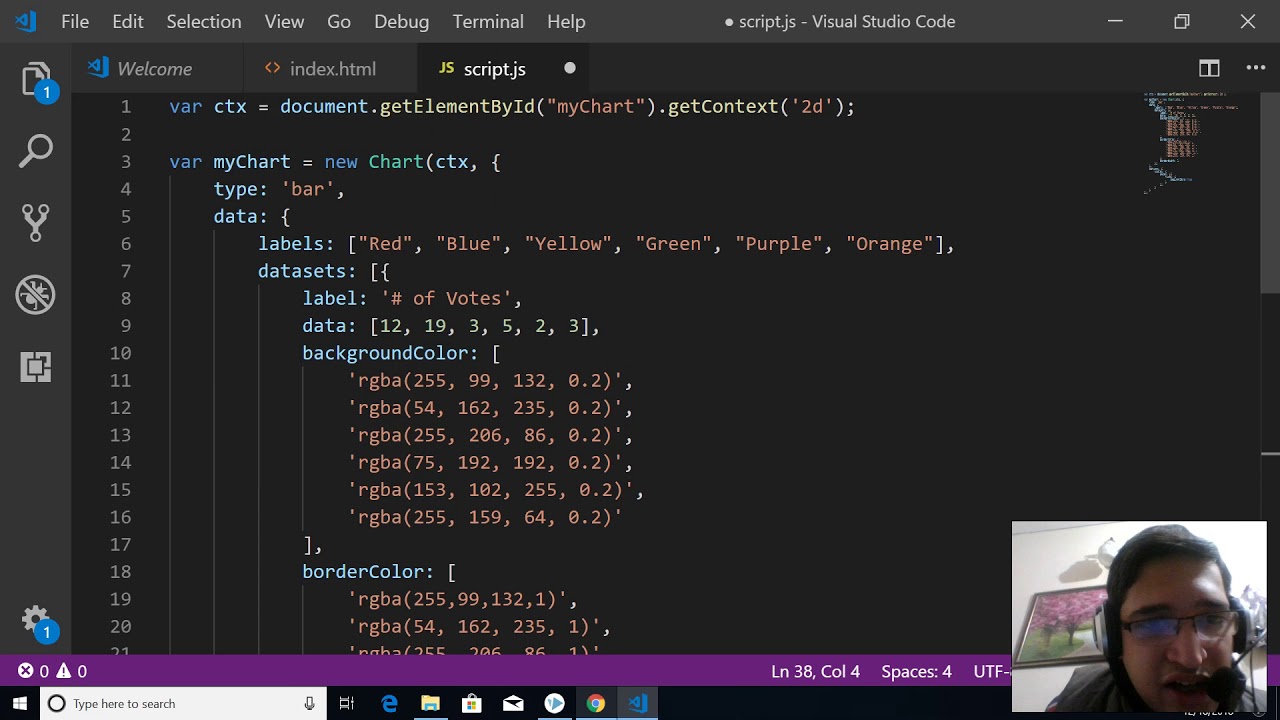Switch to the index.html tab
Image resolution: width=1280 pixels, height=720 pixels.
click(x=332, y=69)
